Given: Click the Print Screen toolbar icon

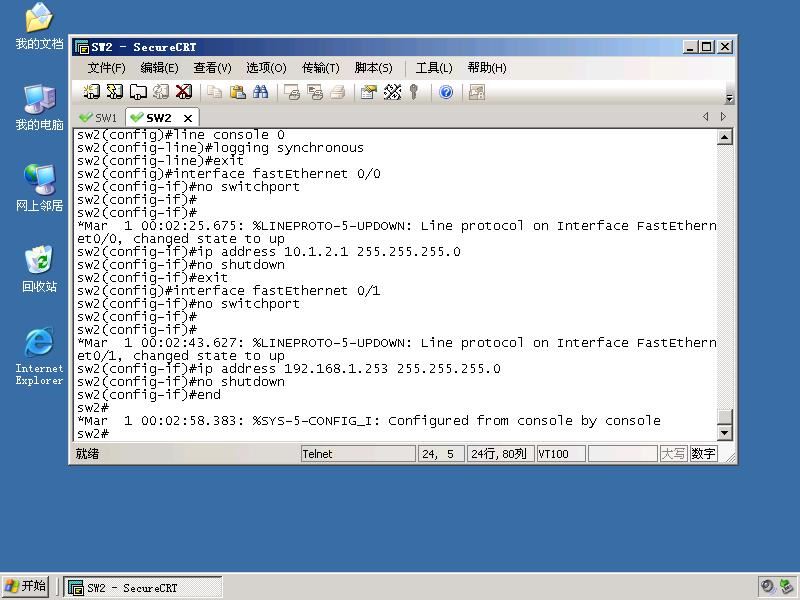Looking at the screenshot, I should [291, 92].
